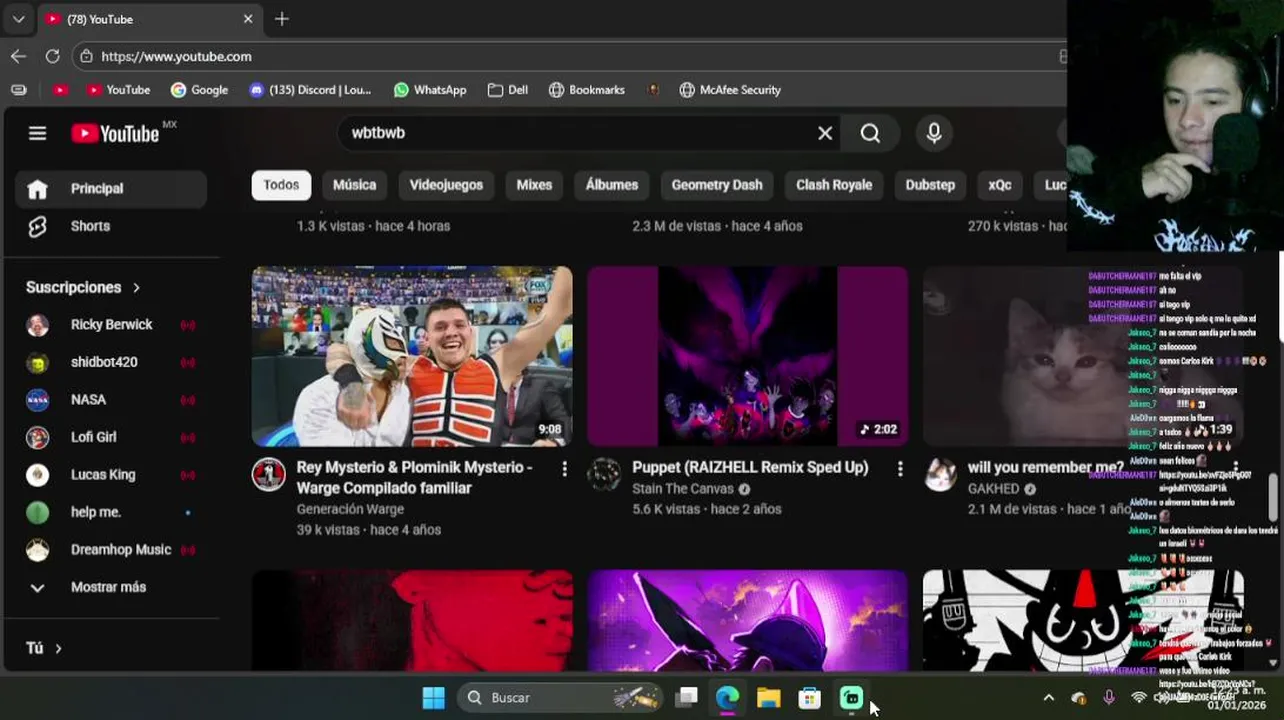Open File Explorer from taskbar
Viewport: 1284px width, 720px height.
point(768,698)
